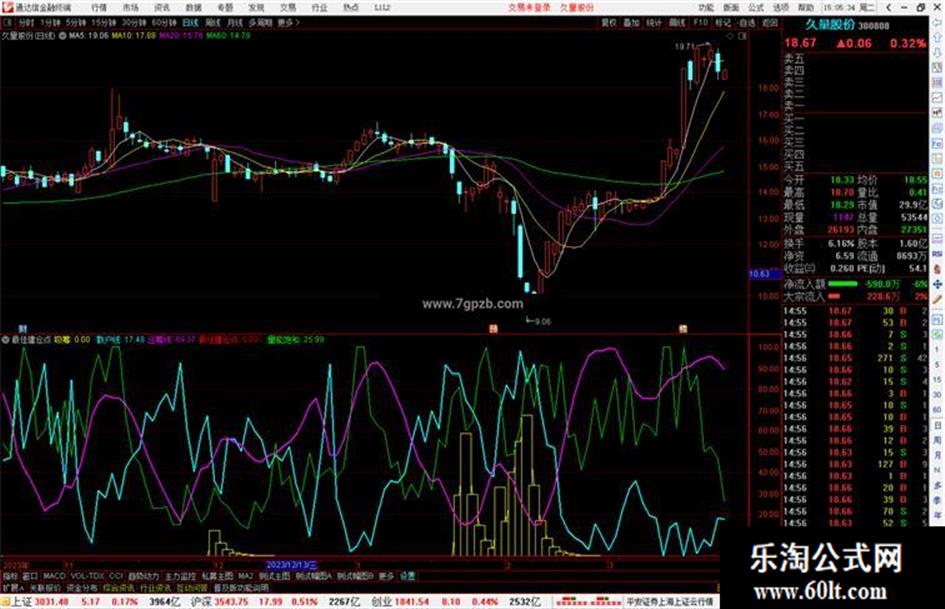Screen dimensions: 945x609
Task: Open the 交易 menu
Action: [x=288, y=8]
